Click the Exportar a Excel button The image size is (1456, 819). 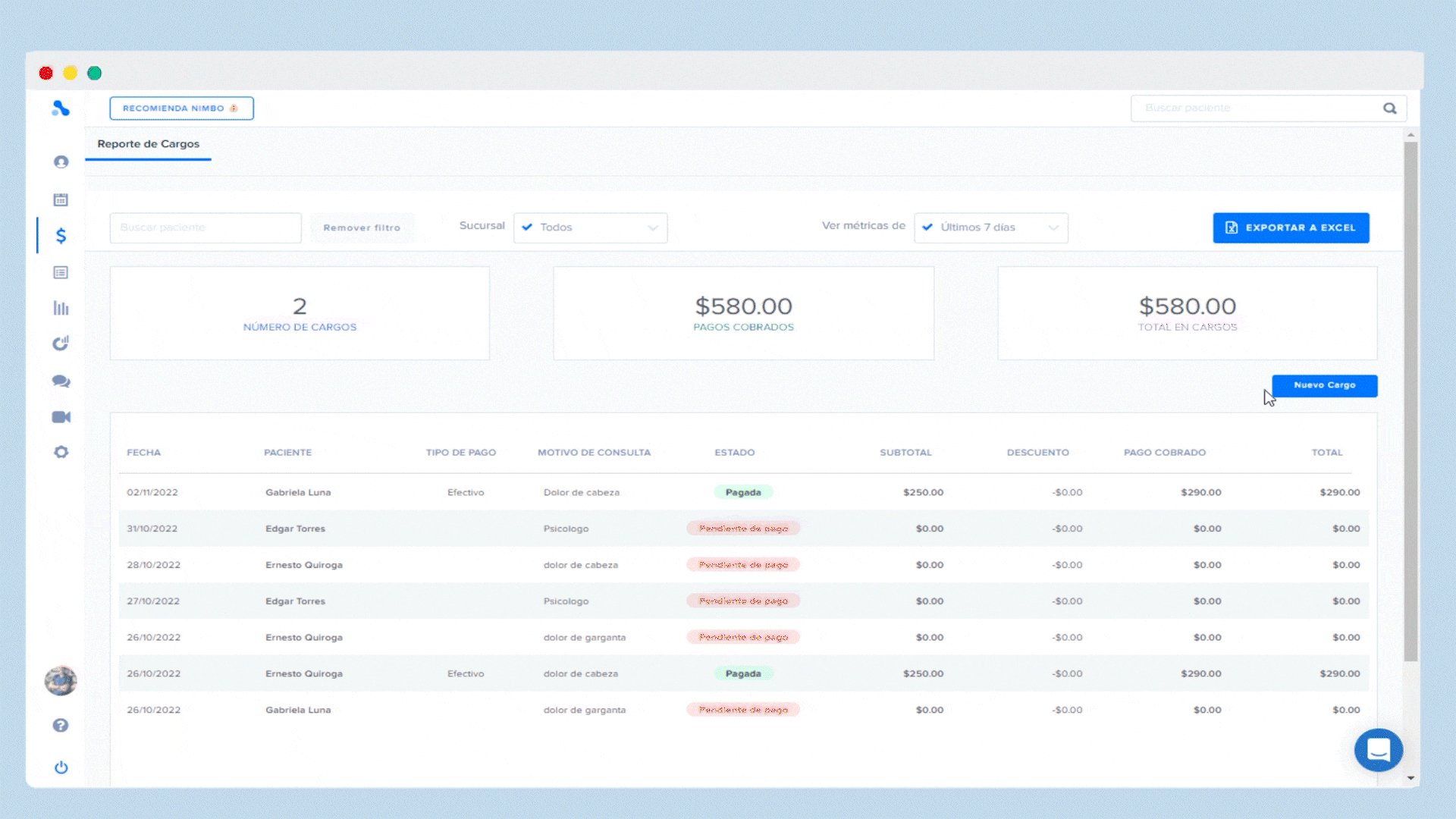pyautogui.click(x=1291, y=227)
